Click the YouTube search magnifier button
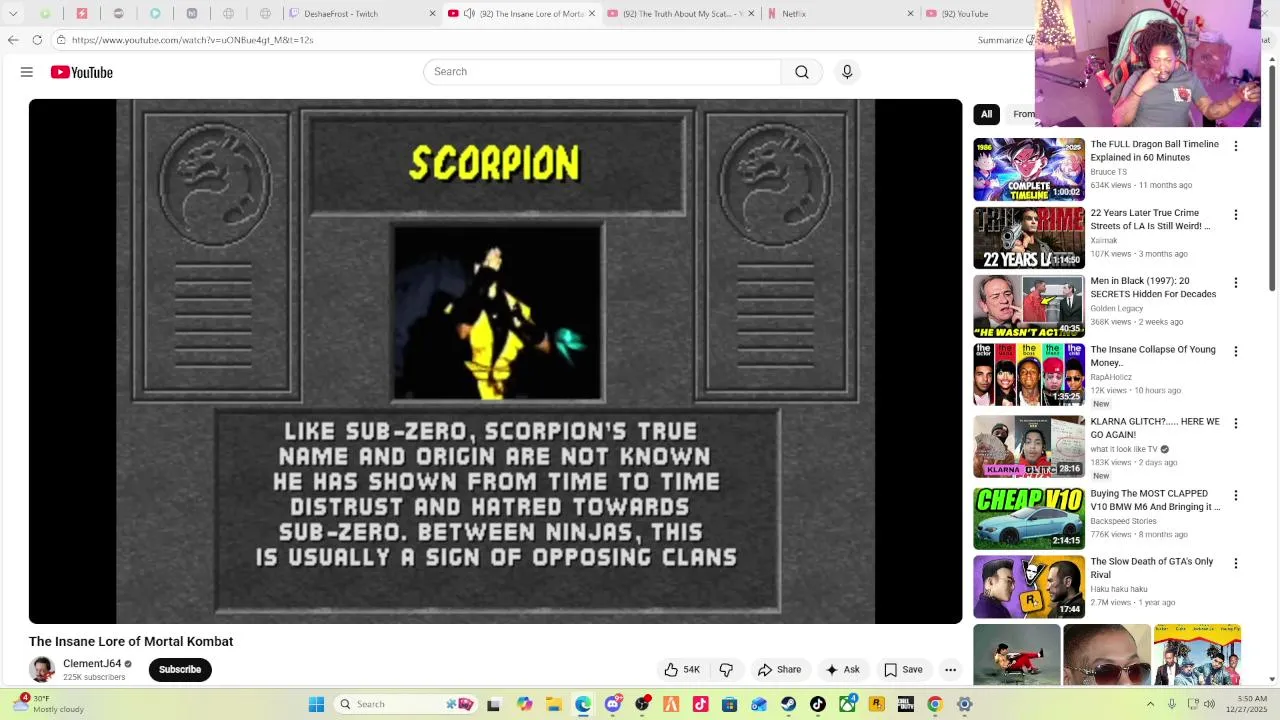 (802, 72)
